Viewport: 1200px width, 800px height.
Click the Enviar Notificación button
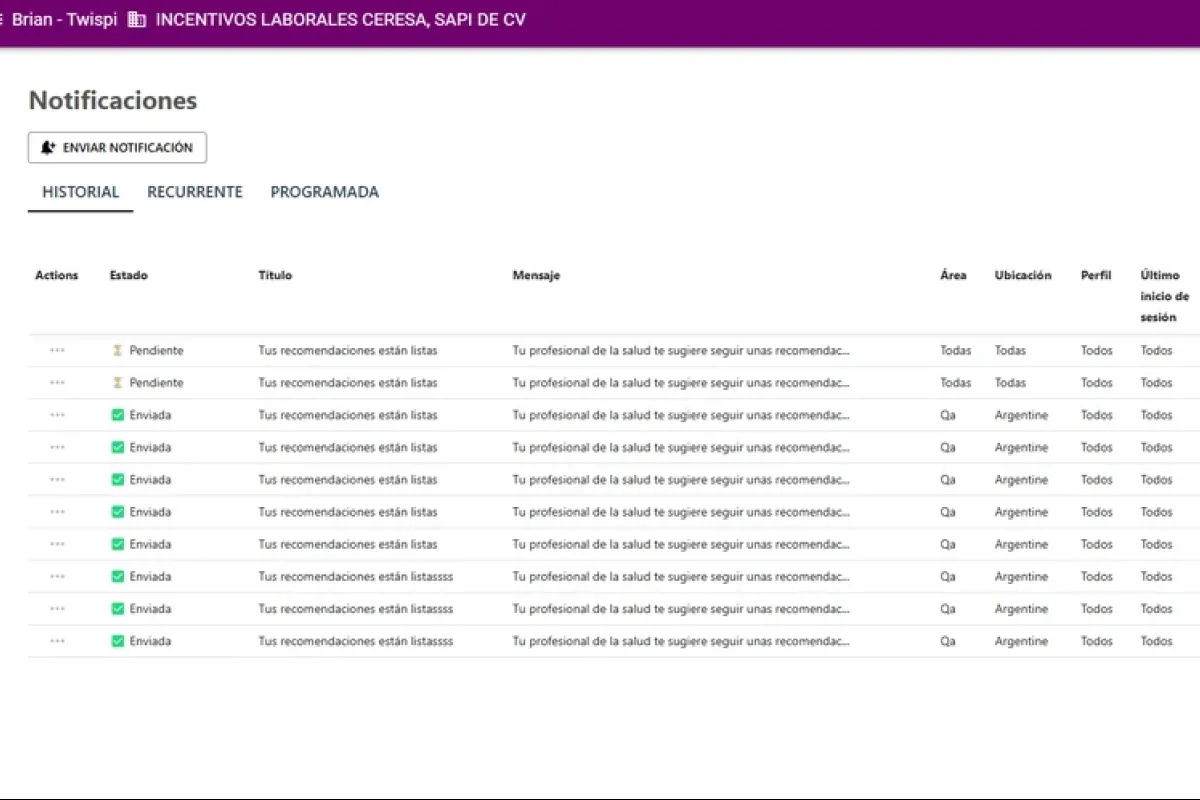pos(117,148)
